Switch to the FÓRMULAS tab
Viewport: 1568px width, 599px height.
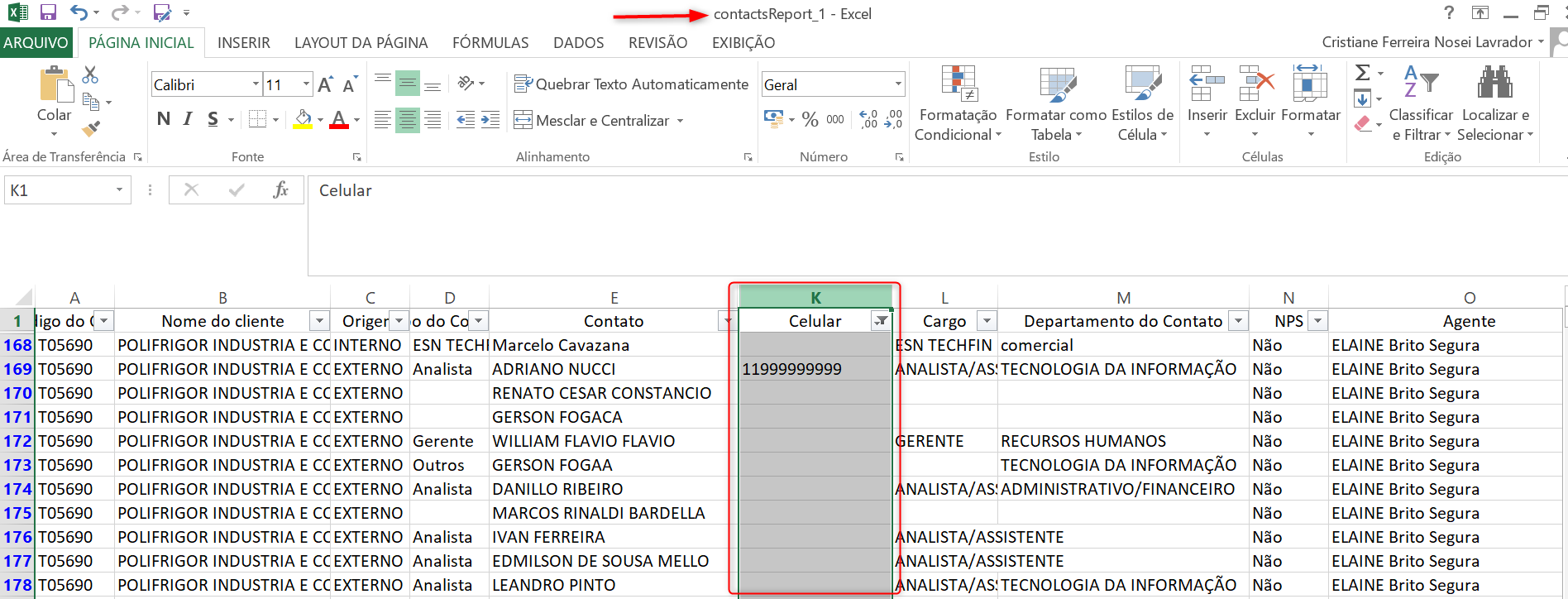coord(490,43)
